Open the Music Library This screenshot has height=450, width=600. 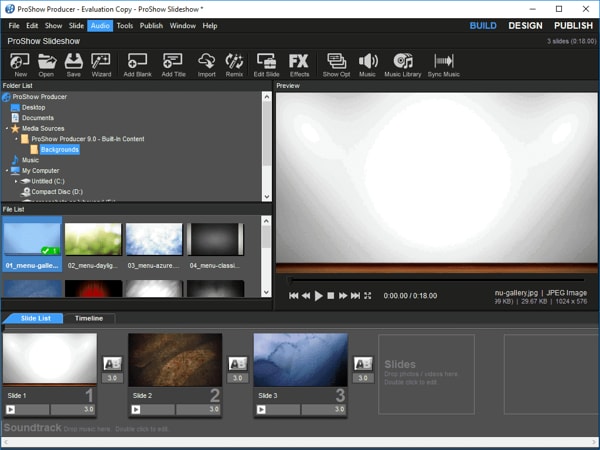[403, 65]
